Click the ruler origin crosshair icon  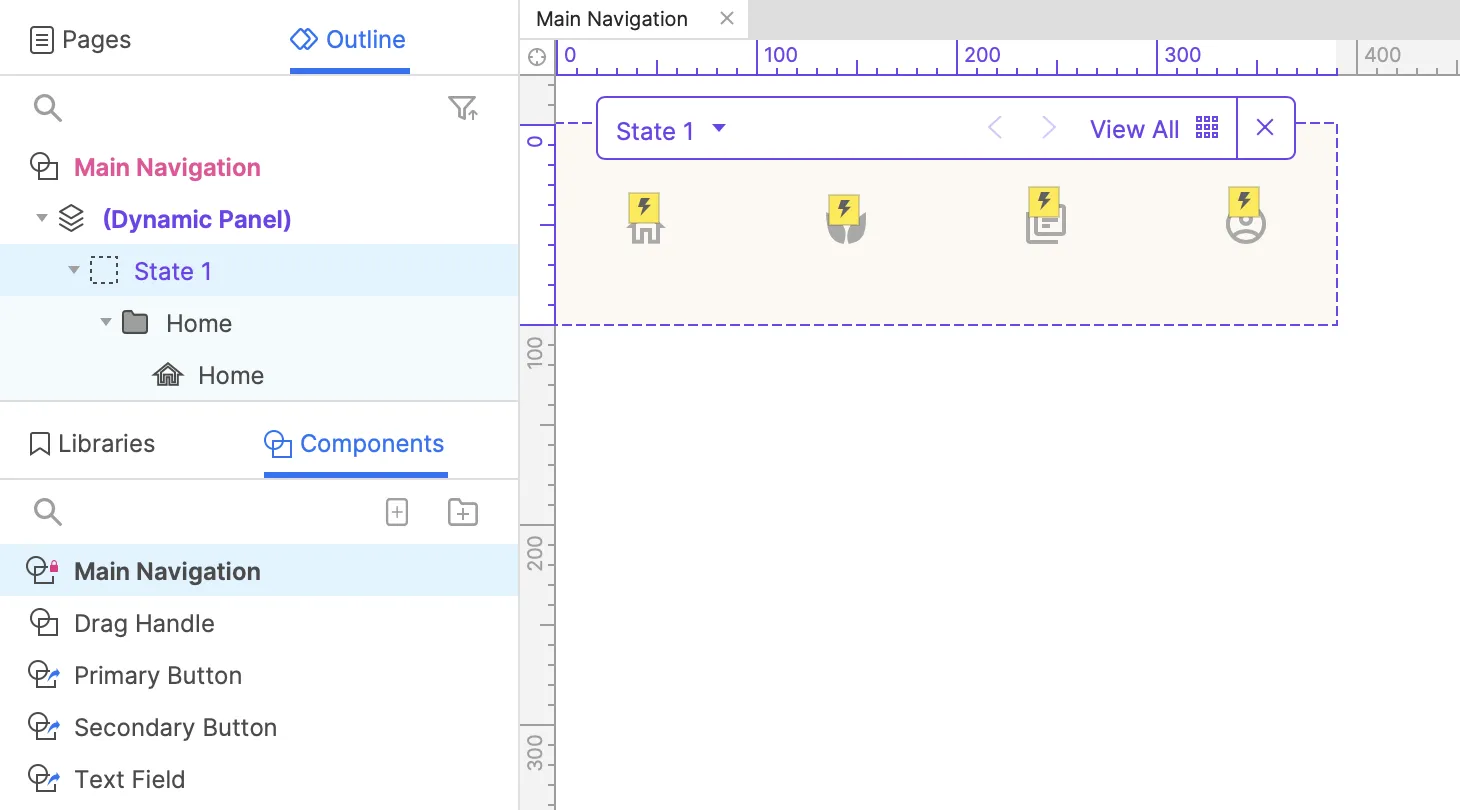537,57
